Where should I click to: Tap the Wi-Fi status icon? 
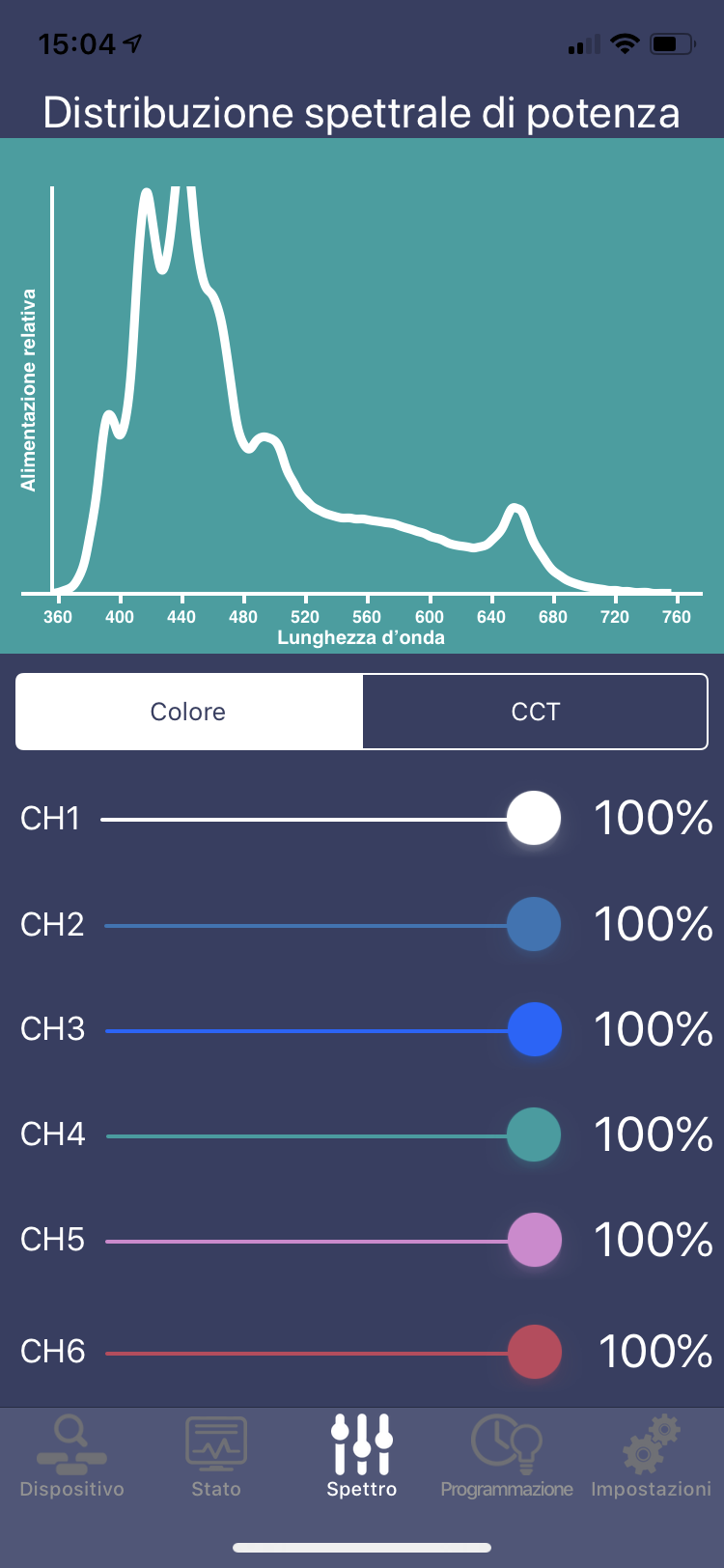(626, 43)
